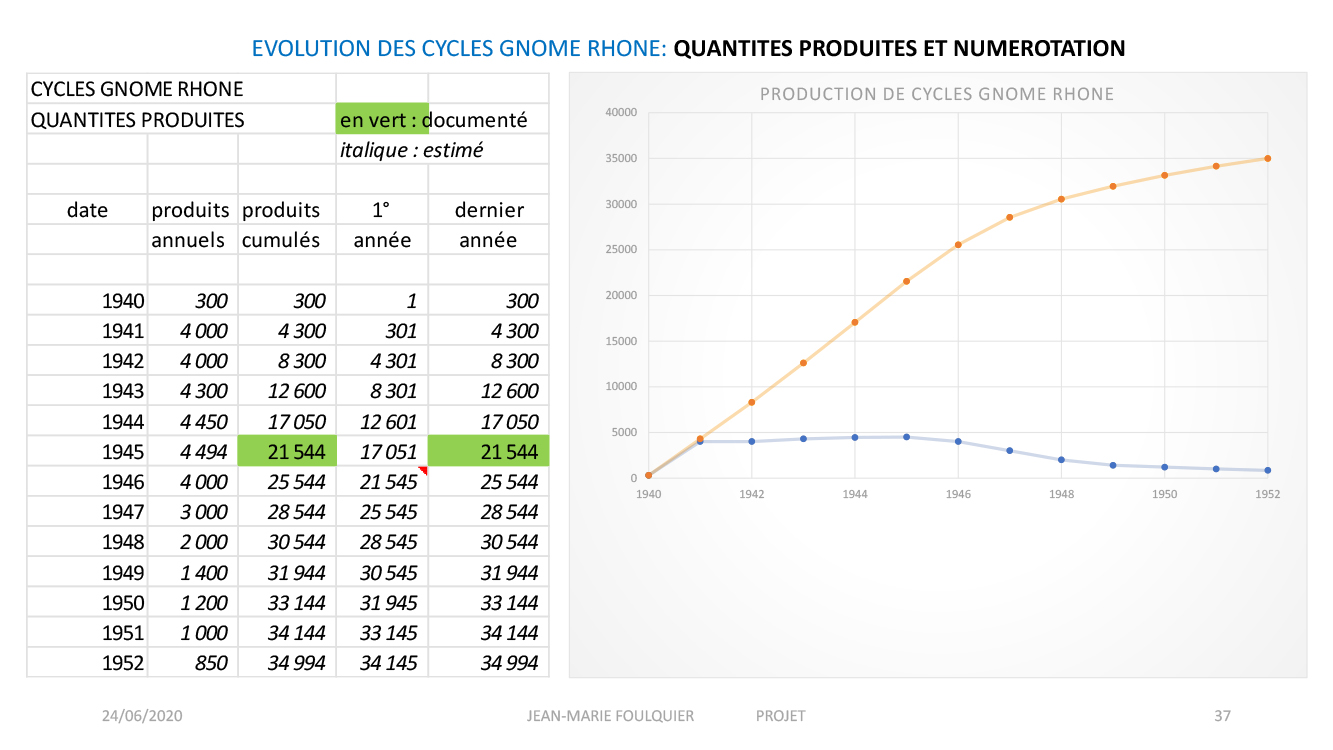
Task: Select the '301' cell in the 1941 row
Action: tap(383, 330)
